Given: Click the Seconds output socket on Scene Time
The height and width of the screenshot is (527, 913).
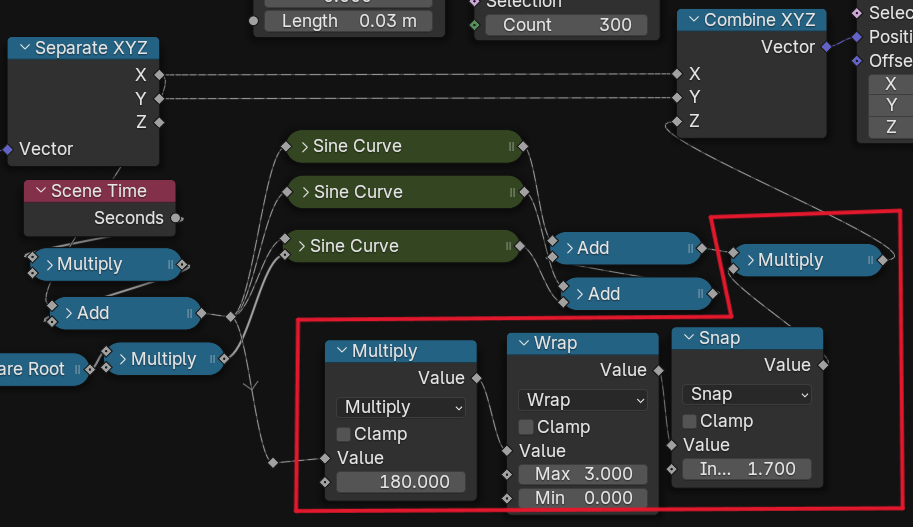Looking at the screenshot, I should coord(176,218).
